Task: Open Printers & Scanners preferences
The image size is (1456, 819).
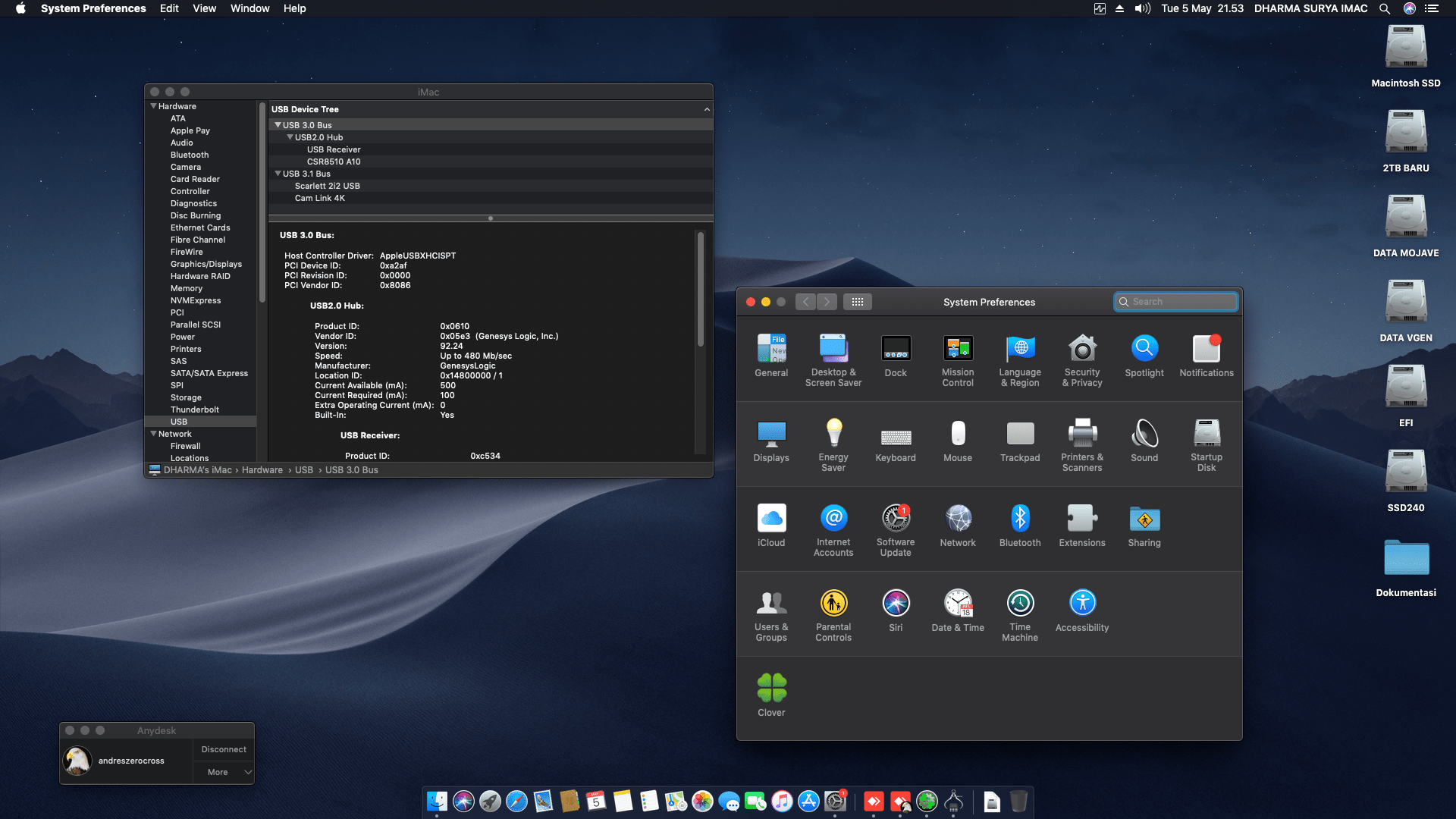Action: coord(1082,445)
